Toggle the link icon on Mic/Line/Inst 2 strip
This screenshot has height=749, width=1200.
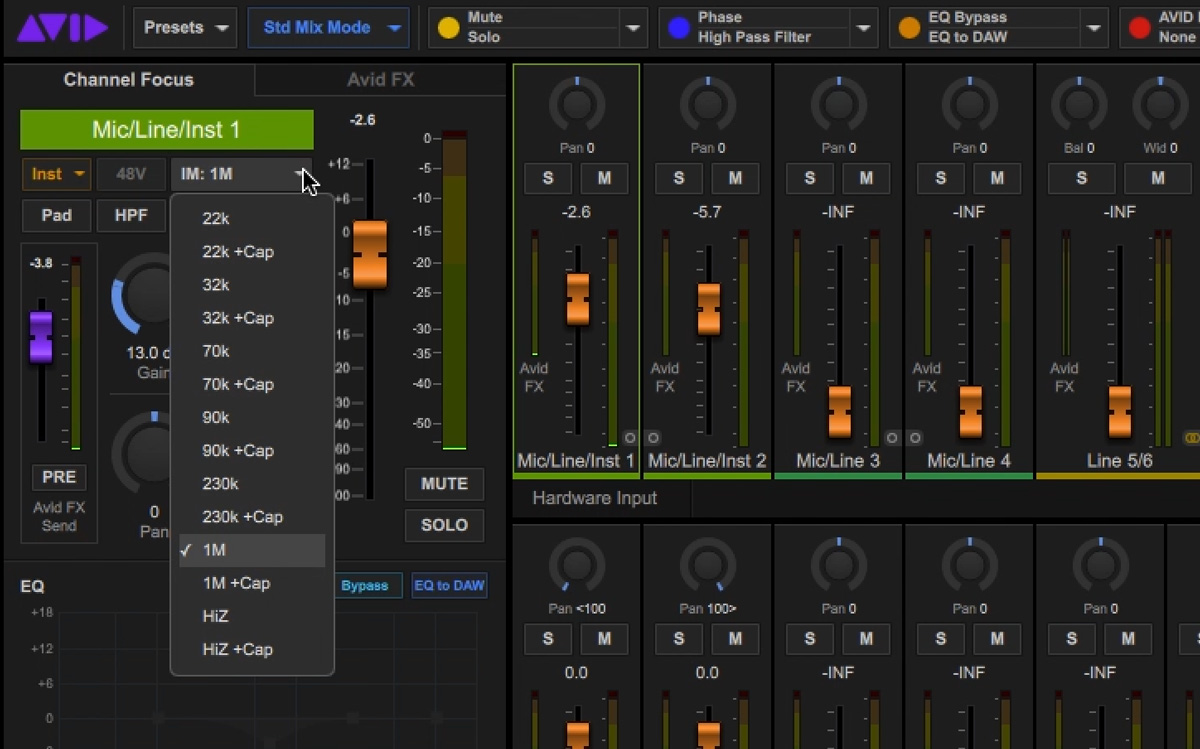[x=653, y=438]
